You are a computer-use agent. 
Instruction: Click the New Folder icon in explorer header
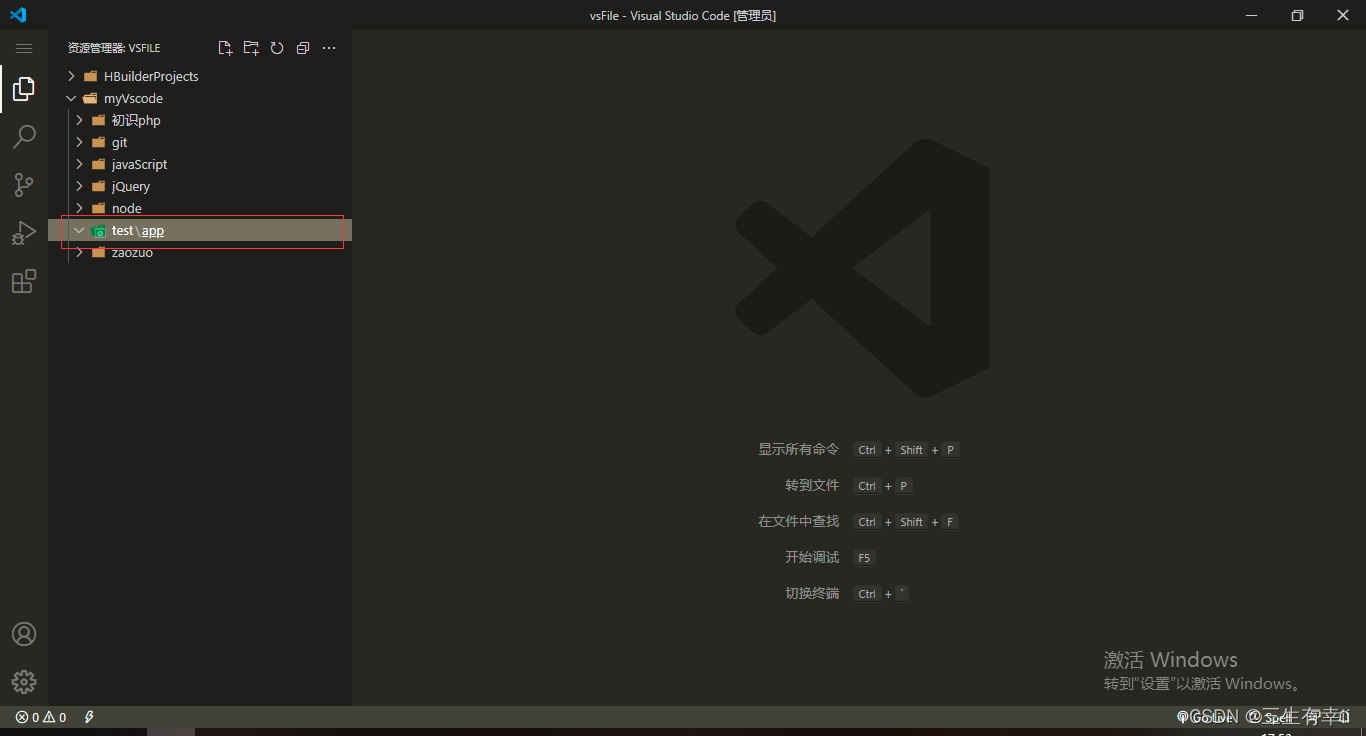click(x=251, y=48)
